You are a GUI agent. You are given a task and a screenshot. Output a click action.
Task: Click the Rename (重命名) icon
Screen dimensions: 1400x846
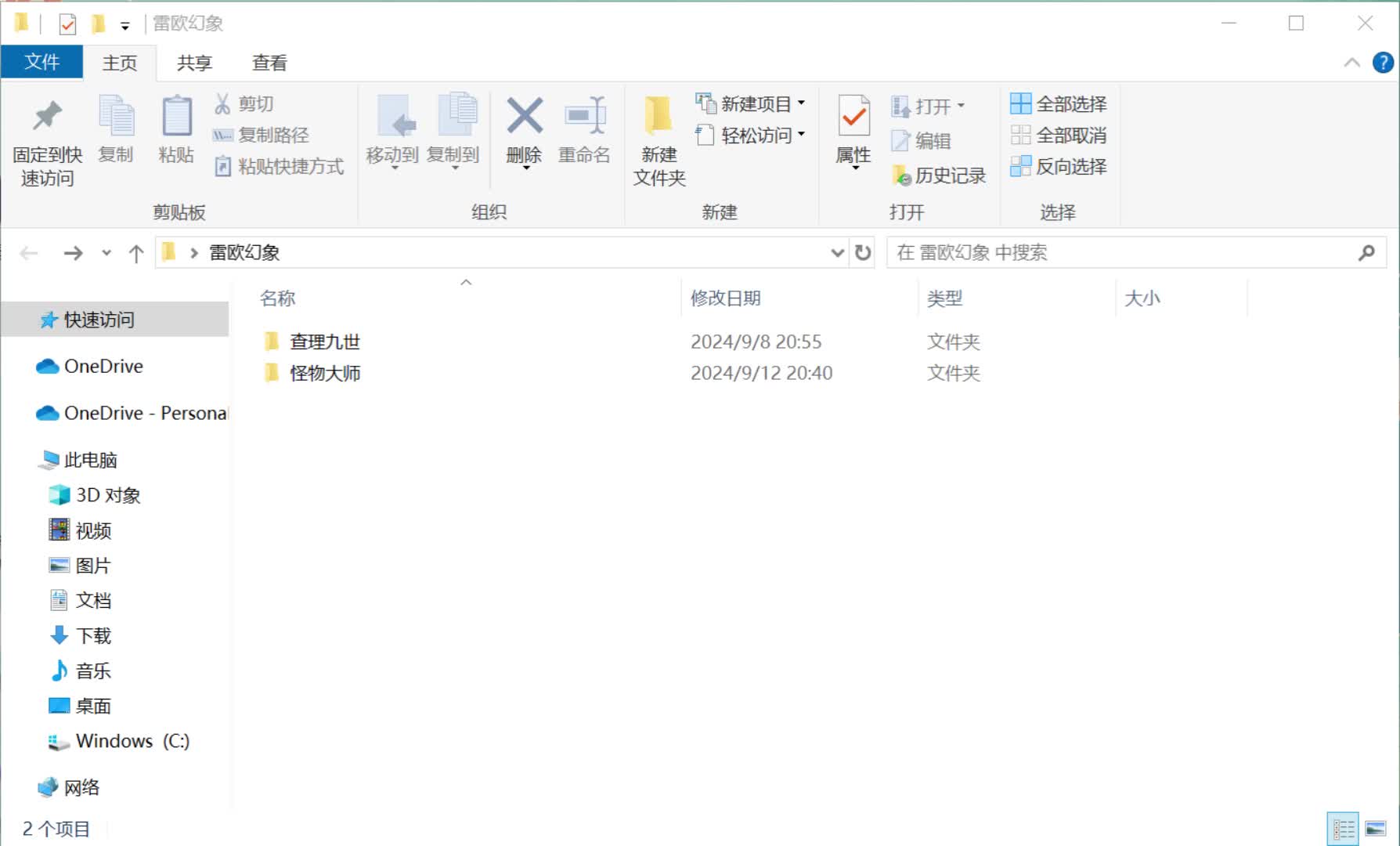585,116
